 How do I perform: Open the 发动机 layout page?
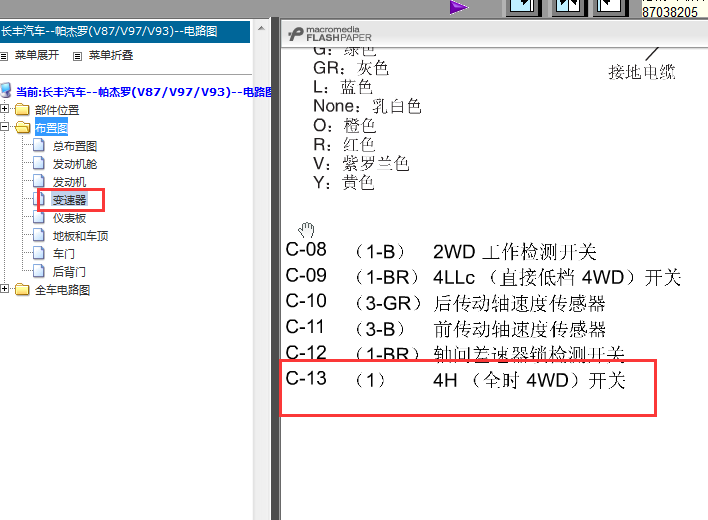point(69,182)
